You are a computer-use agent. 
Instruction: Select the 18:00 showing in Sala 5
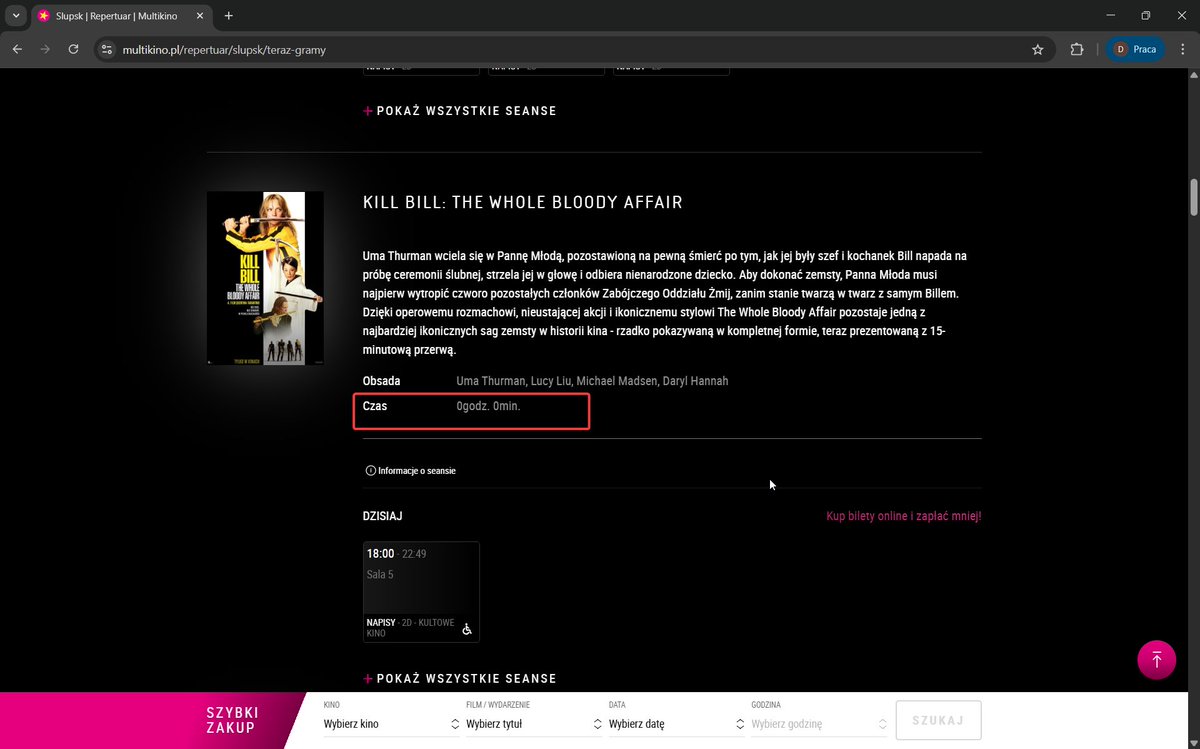coord(421,592)
